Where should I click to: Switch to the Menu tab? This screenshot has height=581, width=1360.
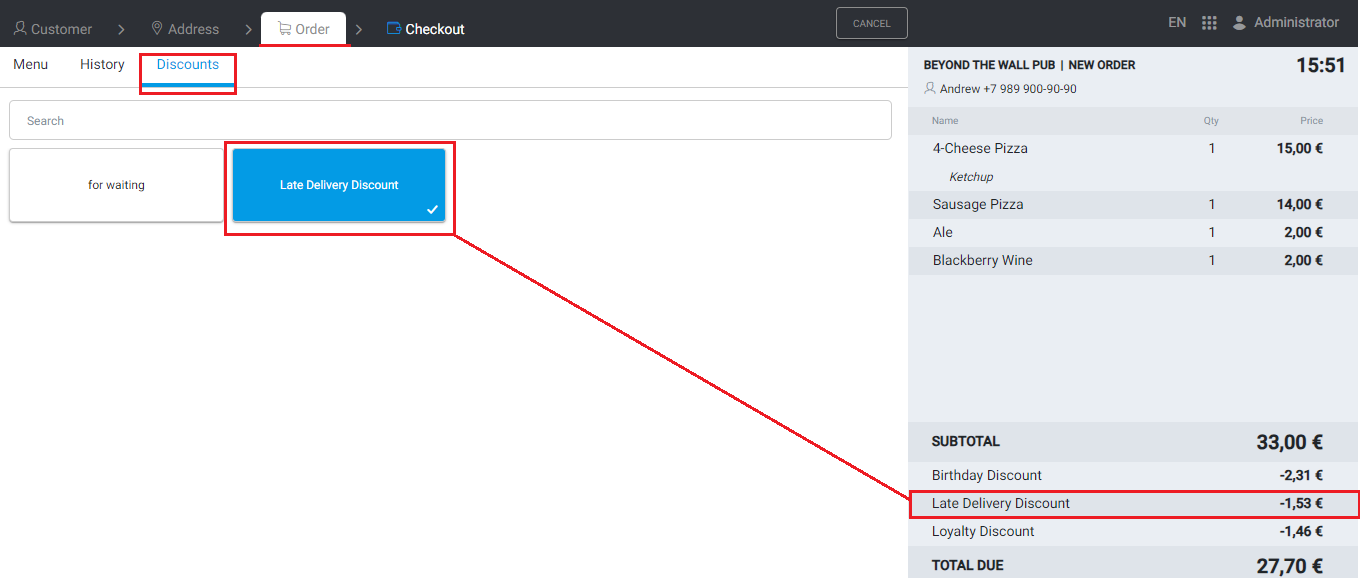point(31,65)
